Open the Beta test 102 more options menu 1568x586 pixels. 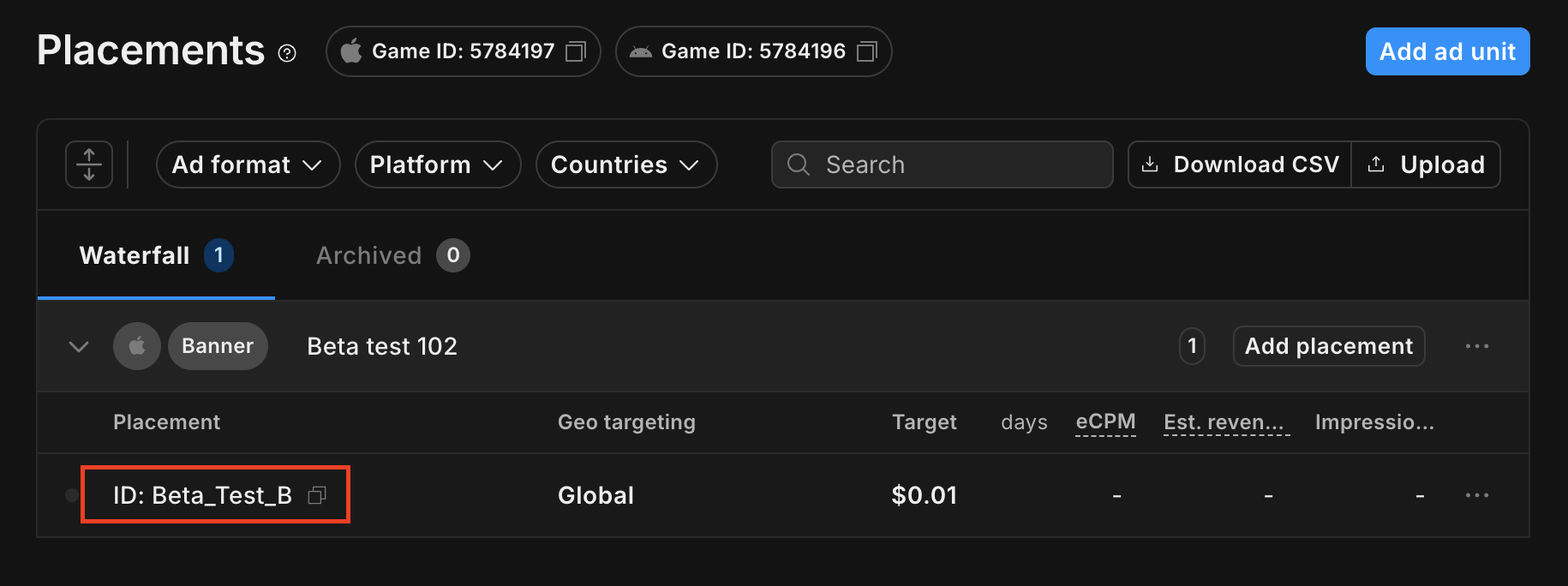coord(1476,346)
